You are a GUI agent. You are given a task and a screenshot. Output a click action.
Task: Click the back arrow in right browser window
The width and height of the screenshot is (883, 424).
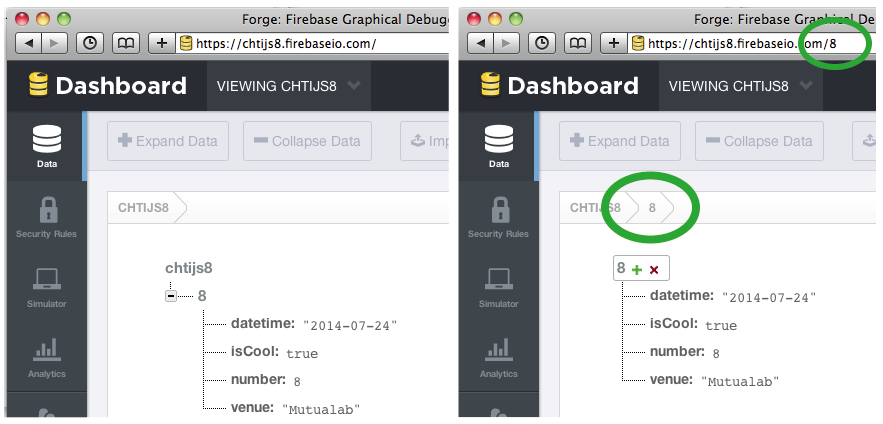pos(480,43)
